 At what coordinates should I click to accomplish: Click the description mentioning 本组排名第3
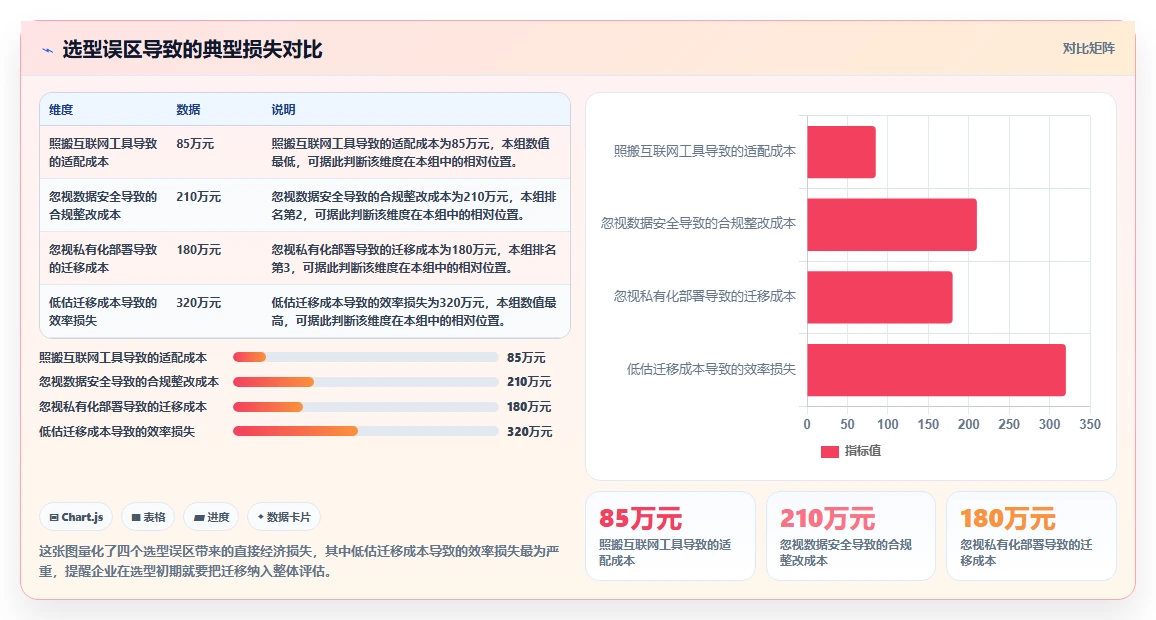(414, 259)
